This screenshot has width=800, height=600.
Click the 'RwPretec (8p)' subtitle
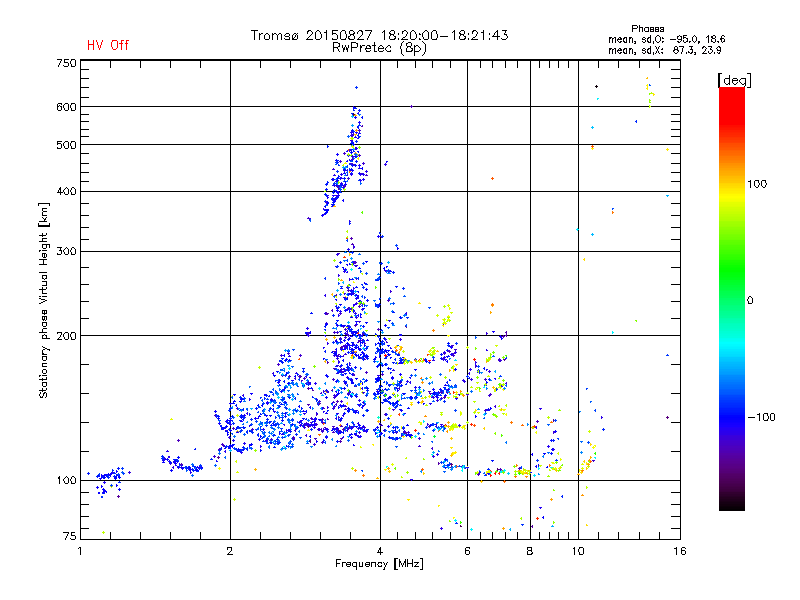379,48
